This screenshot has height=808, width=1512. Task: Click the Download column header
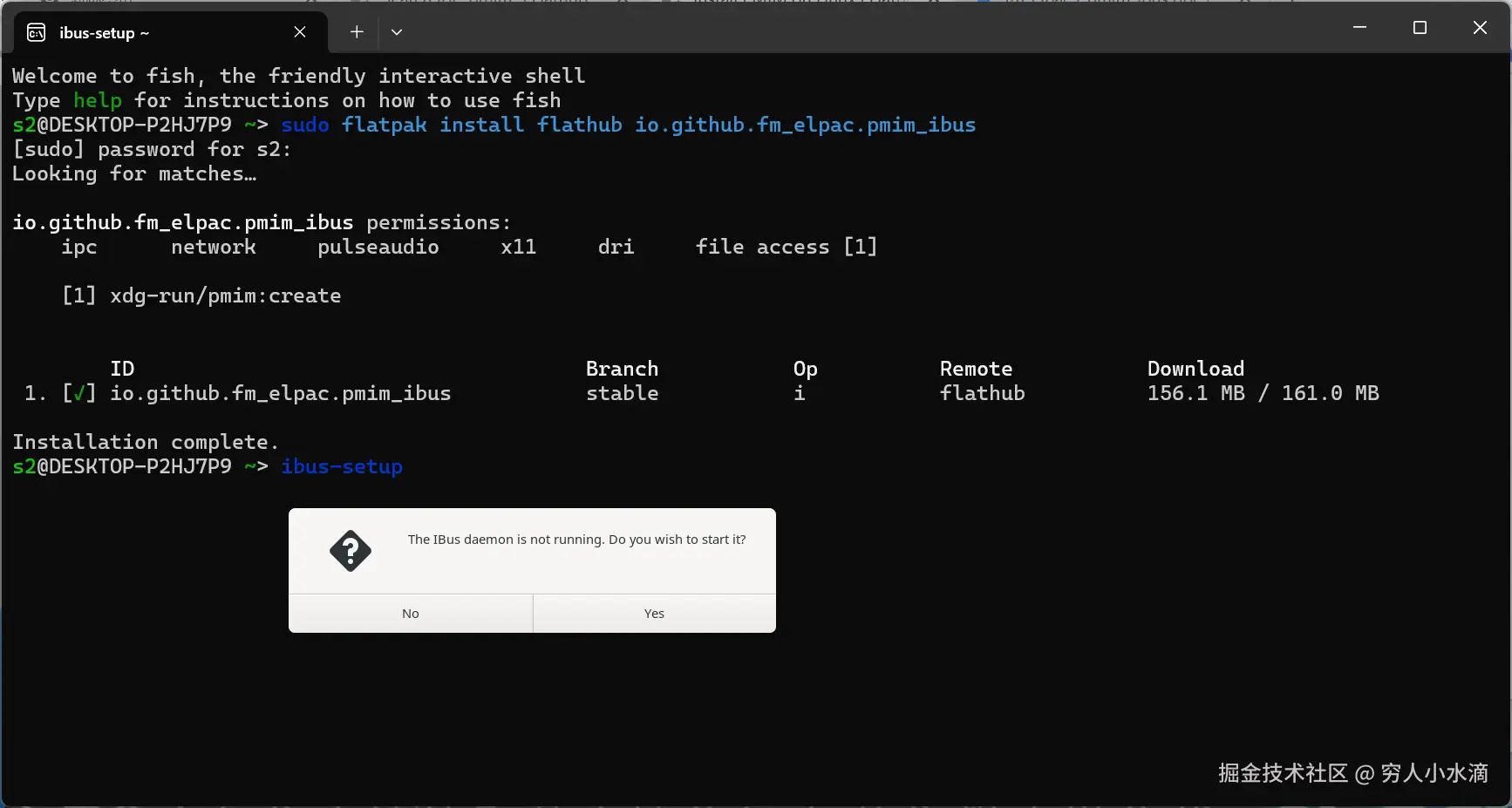tap(1195, 369)
